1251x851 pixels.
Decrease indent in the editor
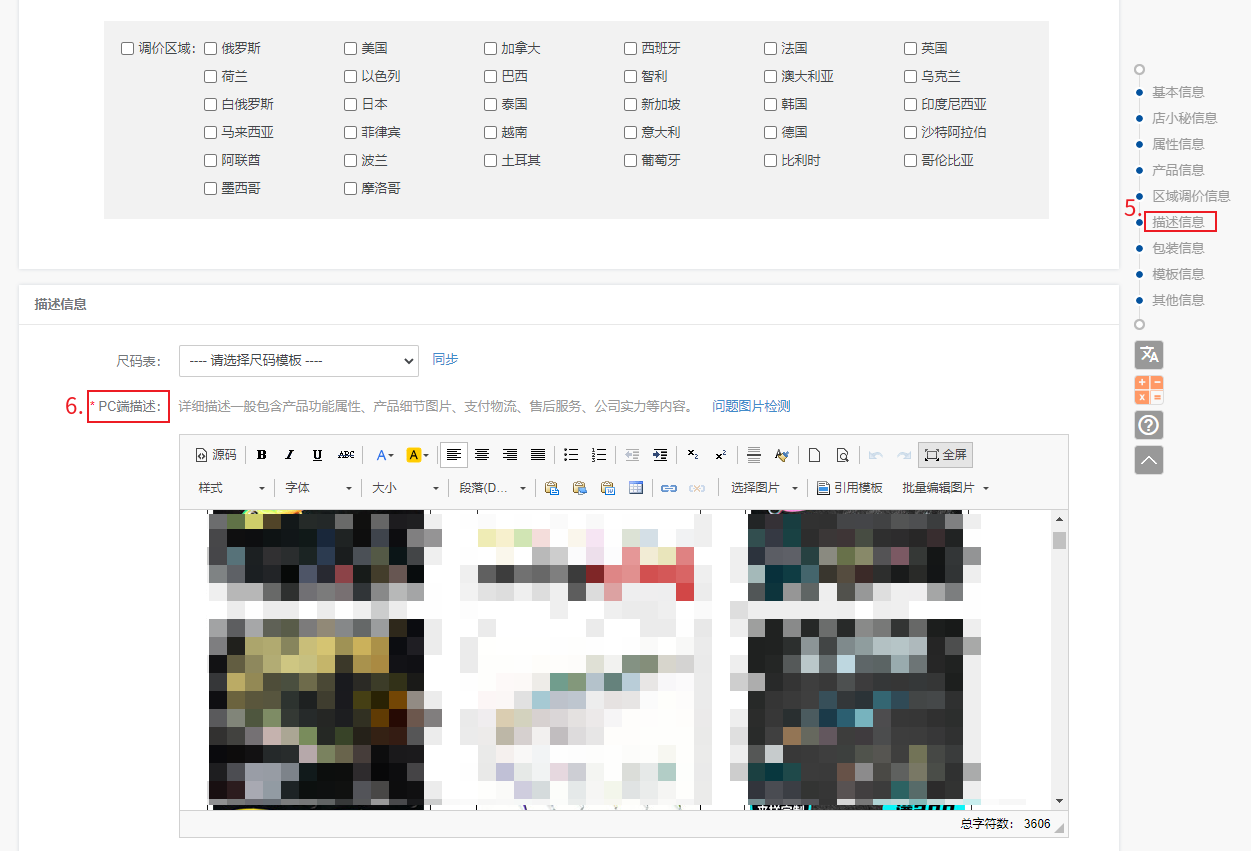pos(632,455)
